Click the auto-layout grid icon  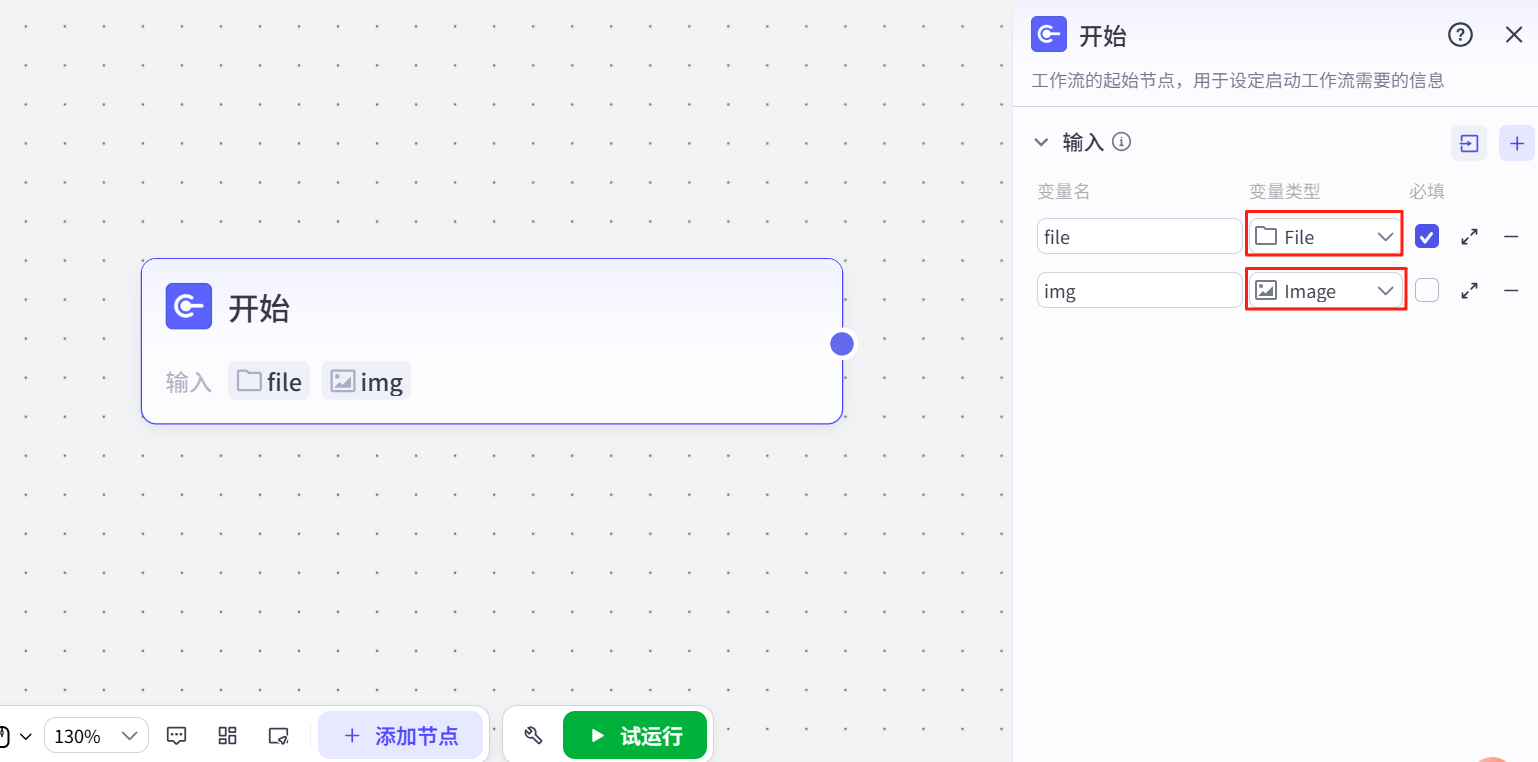(227, 736)
